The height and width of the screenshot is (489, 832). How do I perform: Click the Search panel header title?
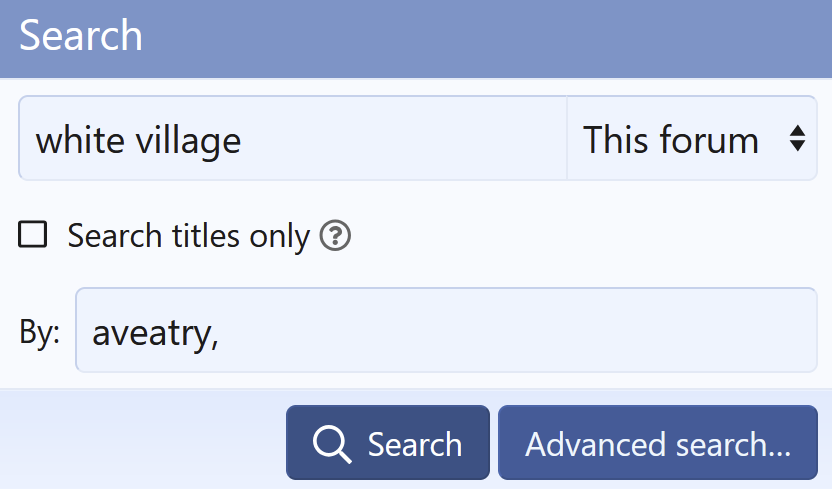[81, 36]
